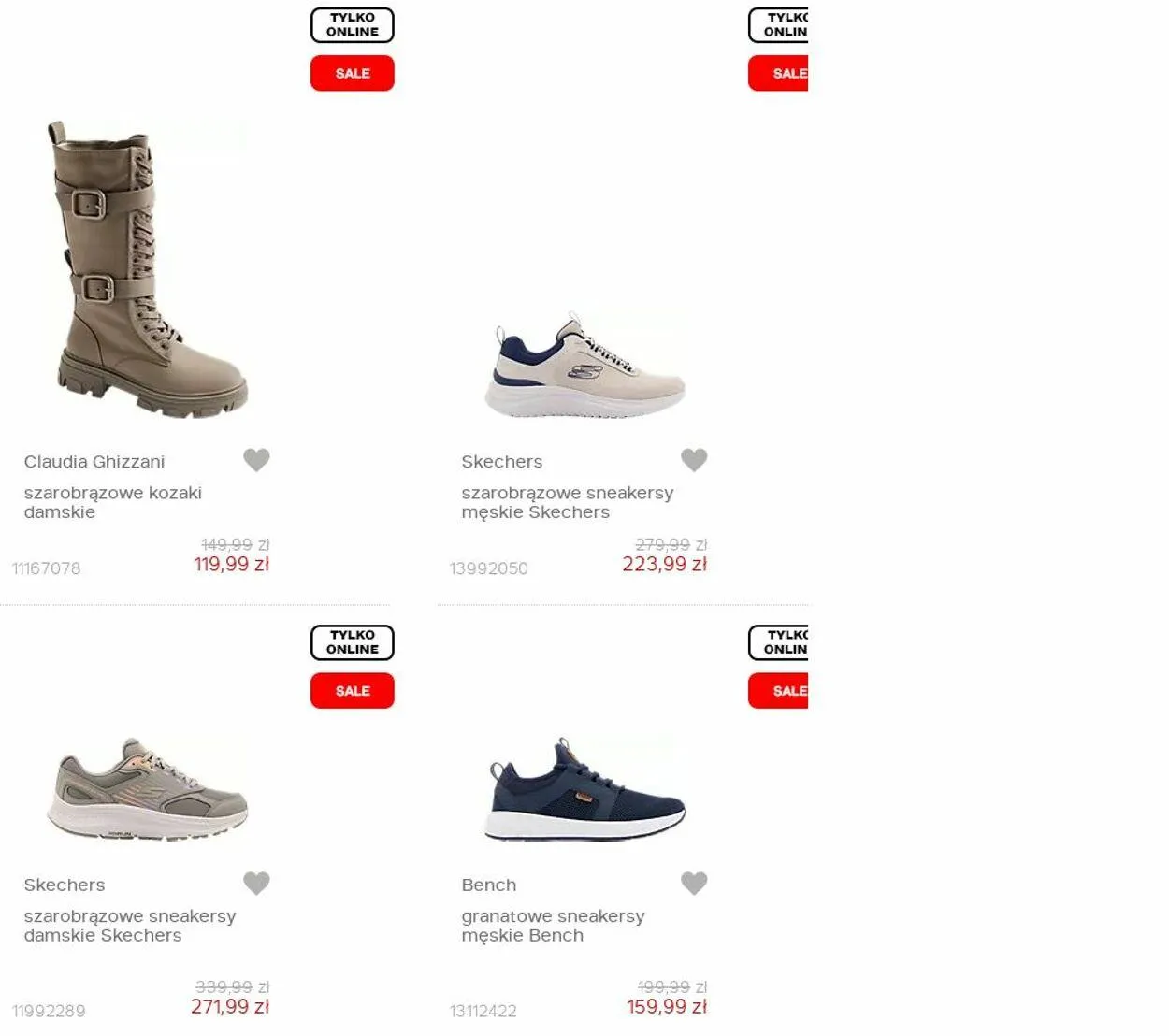1169x1036 pixels.
Task: Click the 159,99 zł Bench price
Action: point(667,1007)
